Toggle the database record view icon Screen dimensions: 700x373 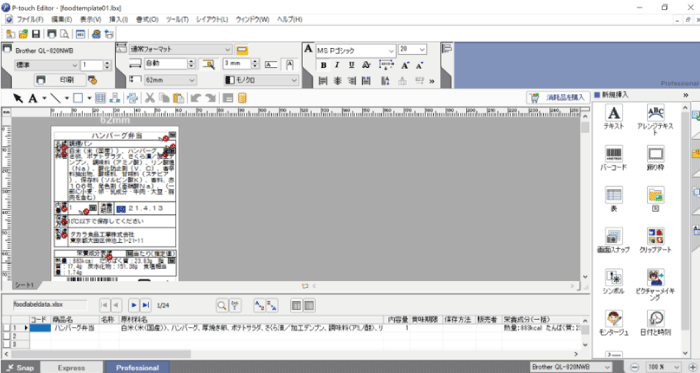[296, 305]
